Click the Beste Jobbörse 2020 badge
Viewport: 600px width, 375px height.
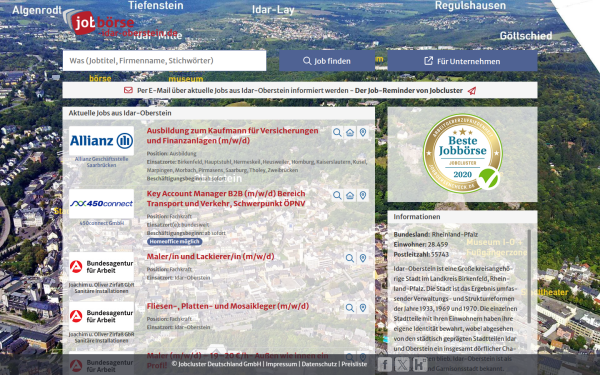click(462, 153)
